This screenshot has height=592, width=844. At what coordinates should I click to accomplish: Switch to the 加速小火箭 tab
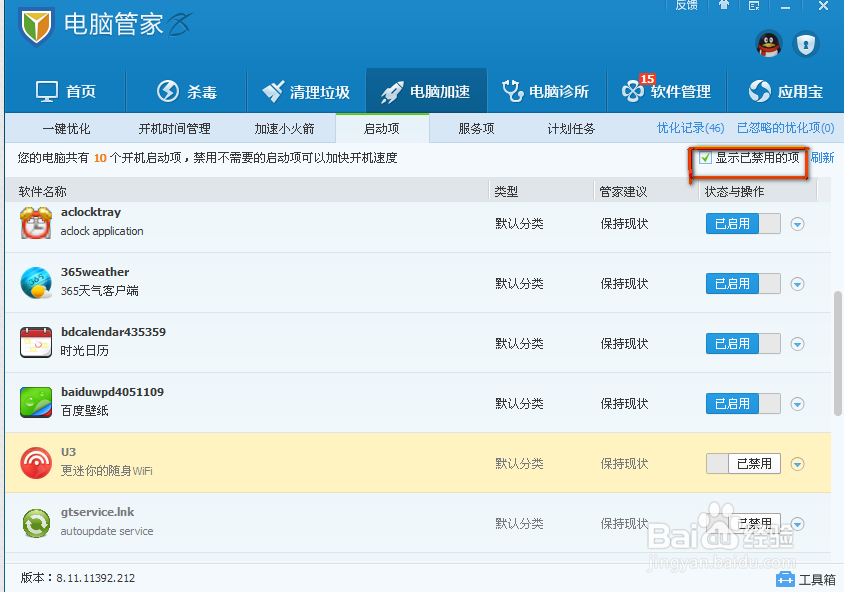pos(284,129)
